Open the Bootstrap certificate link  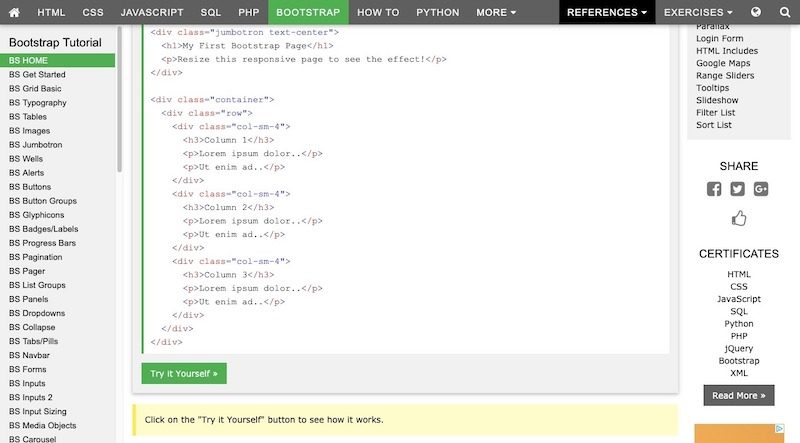pos(739,361)
